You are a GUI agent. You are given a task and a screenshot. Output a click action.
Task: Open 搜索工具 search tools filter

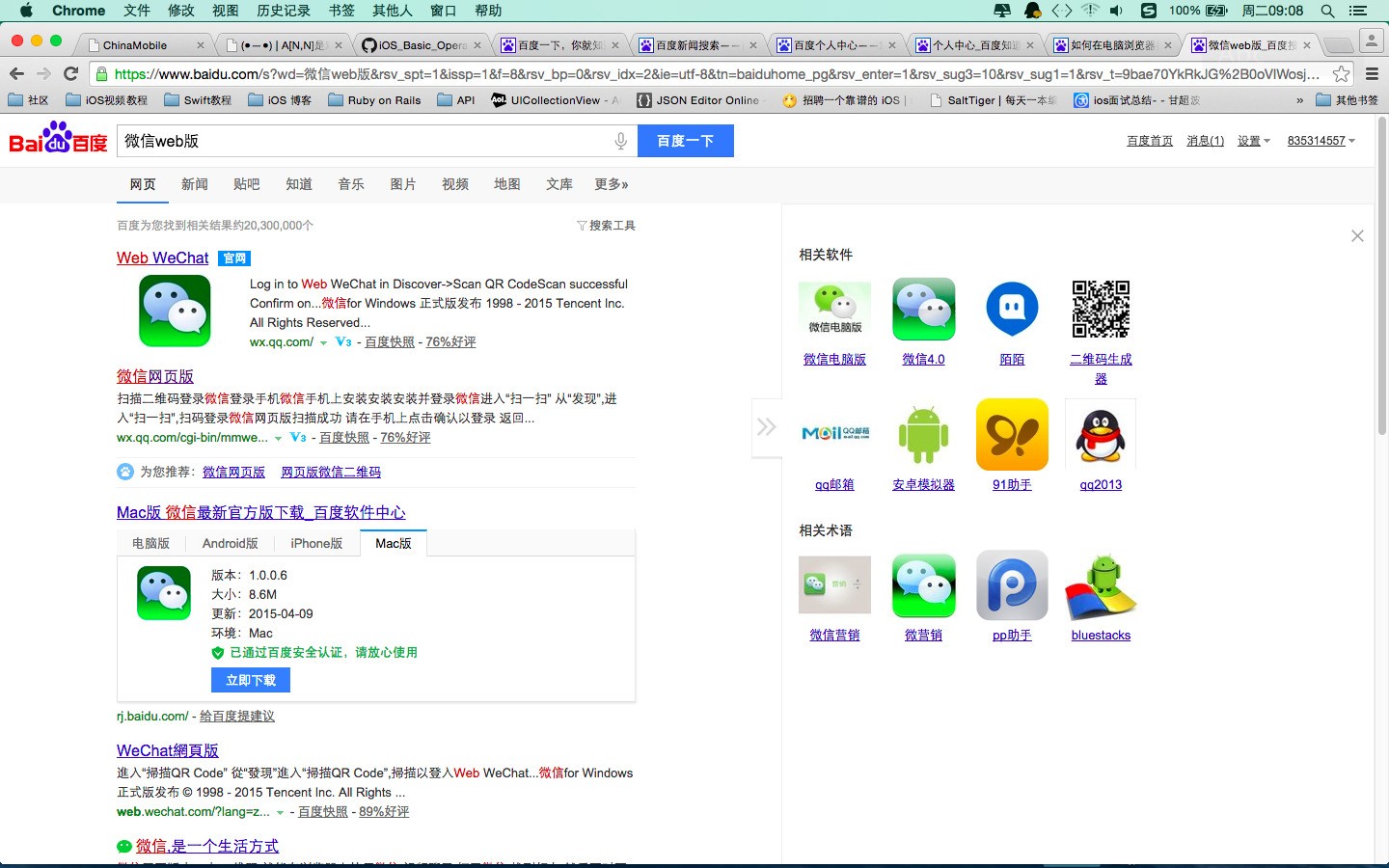click(607, 226)
